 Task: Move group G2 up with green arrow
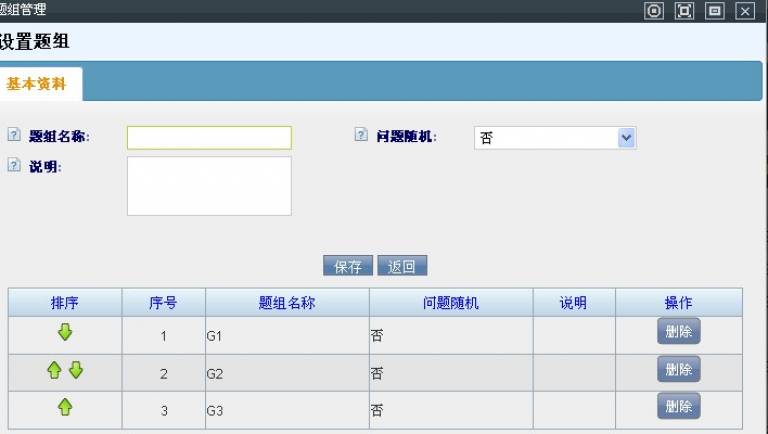55,370
